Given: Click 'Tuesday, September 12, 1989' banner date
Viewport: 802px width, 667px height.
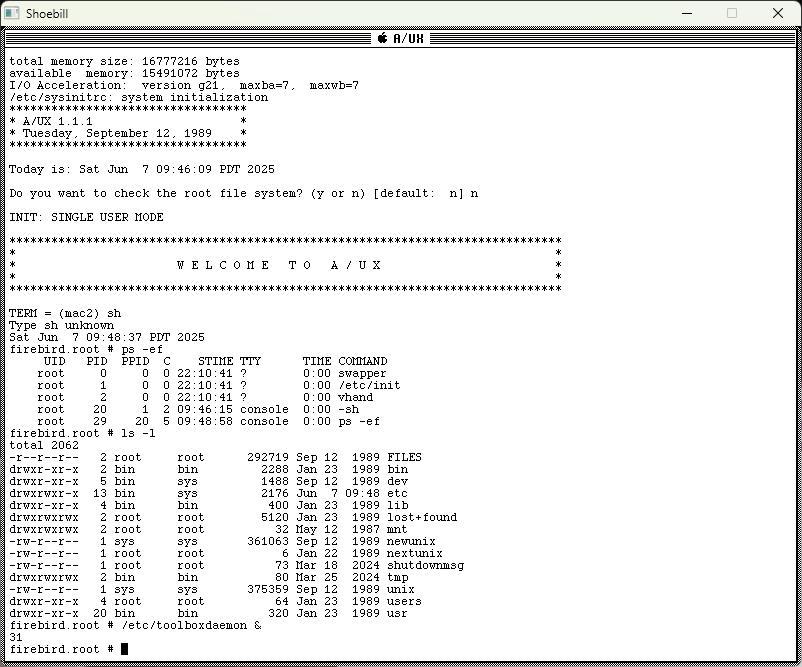Looking at the screenshot, I should pyautogui.click(x=117, y=134).
